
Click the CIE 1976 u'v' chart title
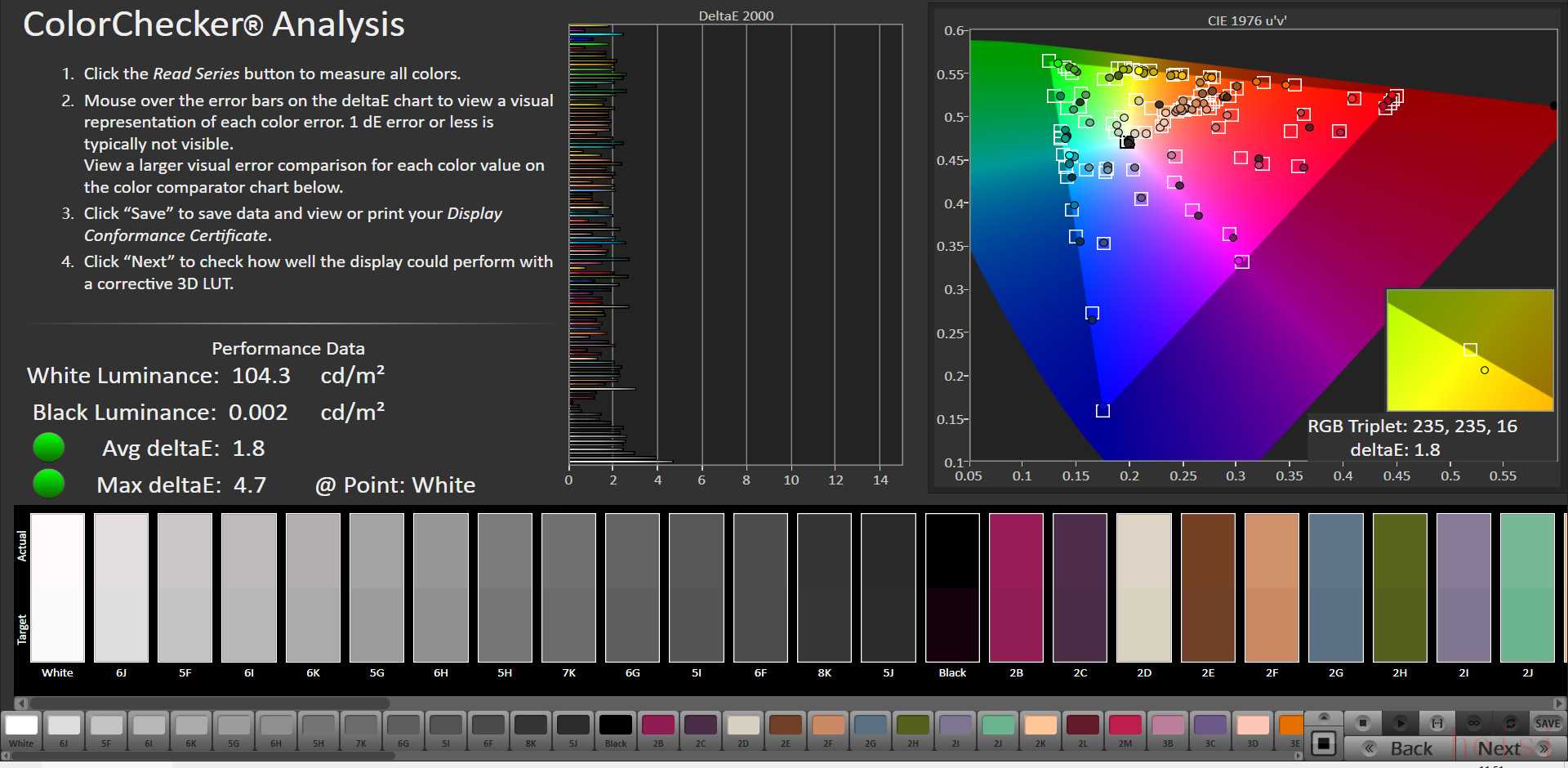1247,20
